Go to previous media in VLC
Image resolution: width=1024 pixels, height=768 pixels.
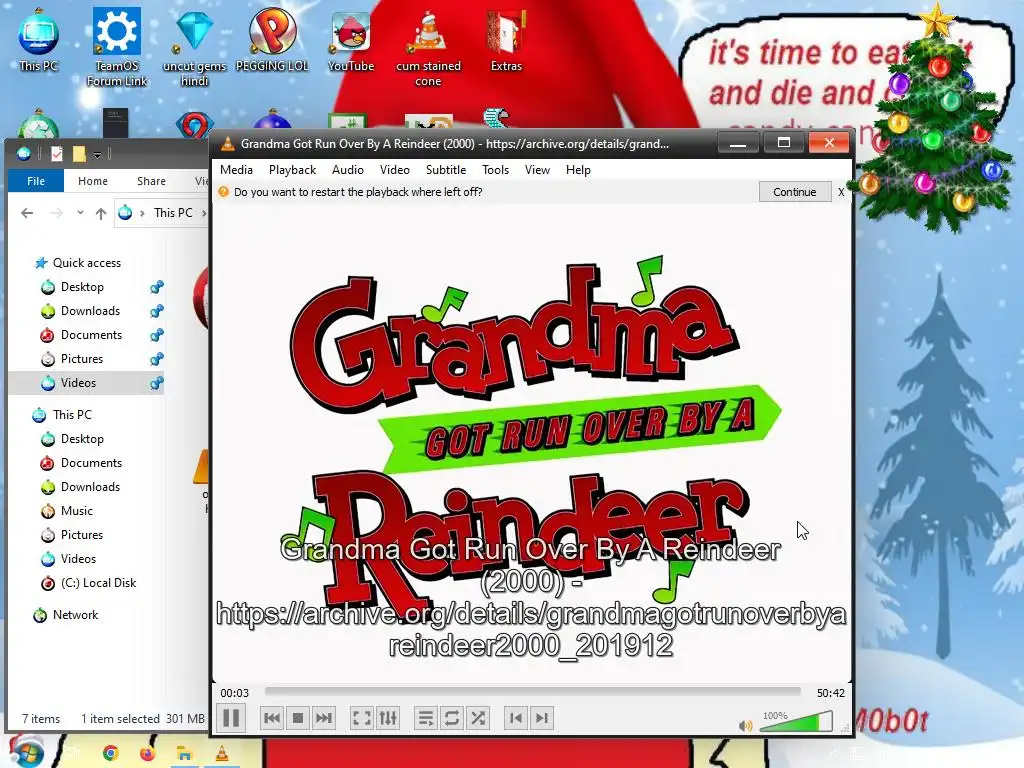click(272, 718)
